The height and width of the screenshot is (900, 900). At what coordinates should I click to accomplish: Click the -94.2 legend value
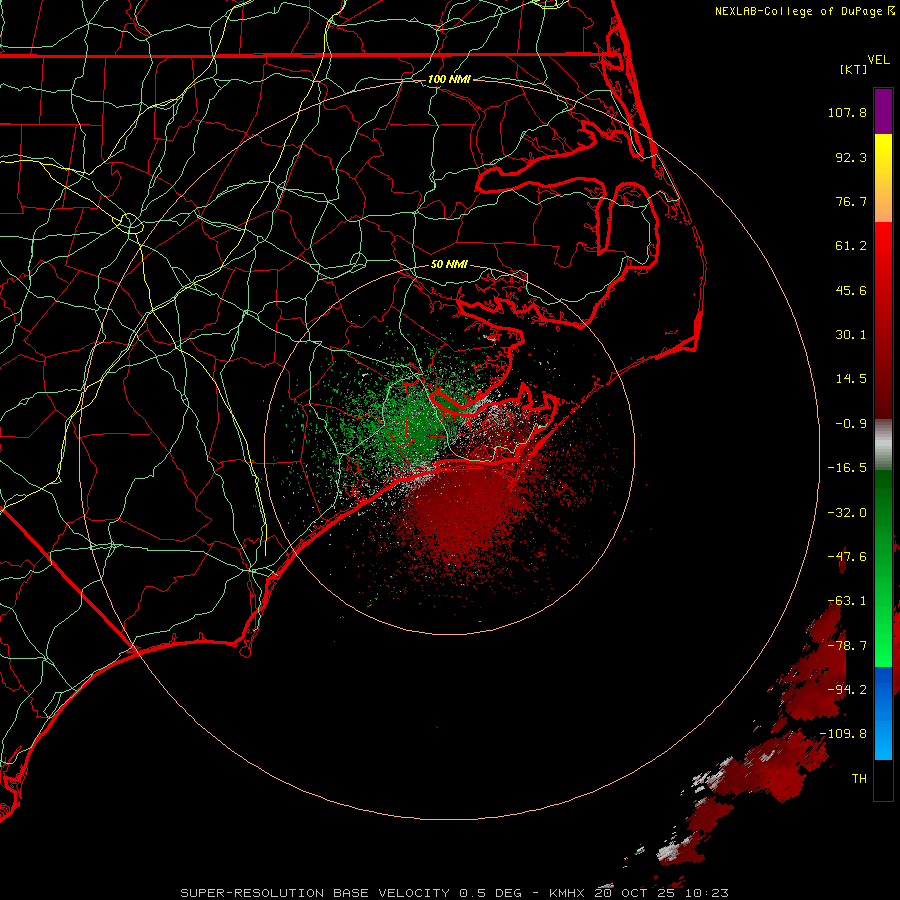coord(847,690)
